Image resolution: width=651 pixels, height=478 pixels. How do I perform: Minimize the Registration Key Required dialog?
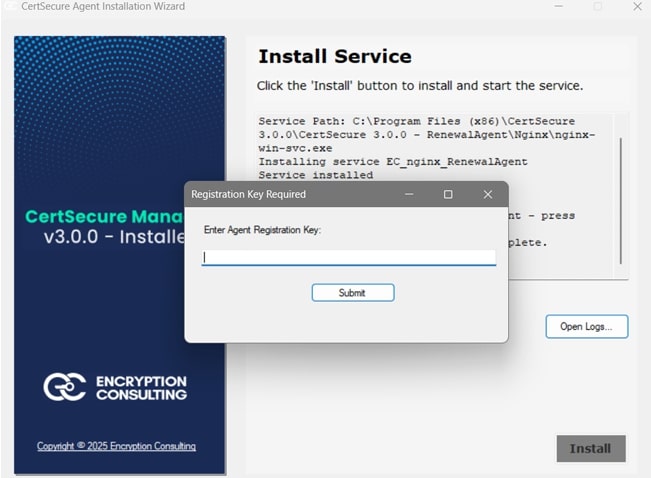click(409, 194)
